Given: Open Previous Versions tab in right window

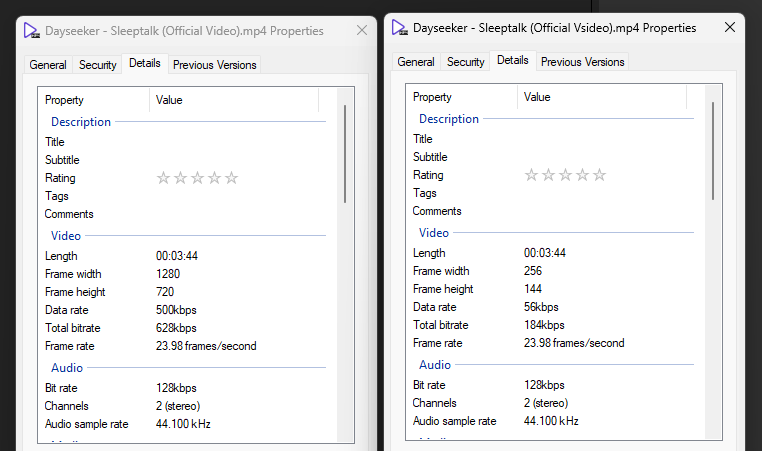Looking at the screenshot, I should pos(582,62).
